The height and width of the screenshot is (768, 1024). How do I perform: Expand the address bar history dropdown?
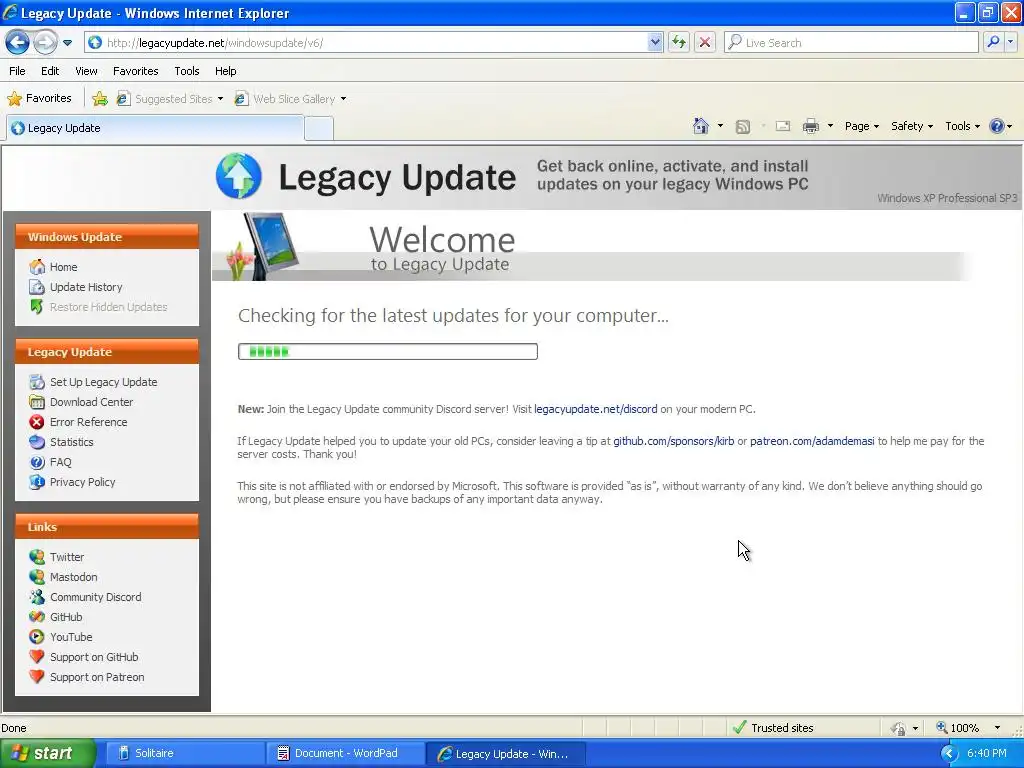(x=656, y=42)
